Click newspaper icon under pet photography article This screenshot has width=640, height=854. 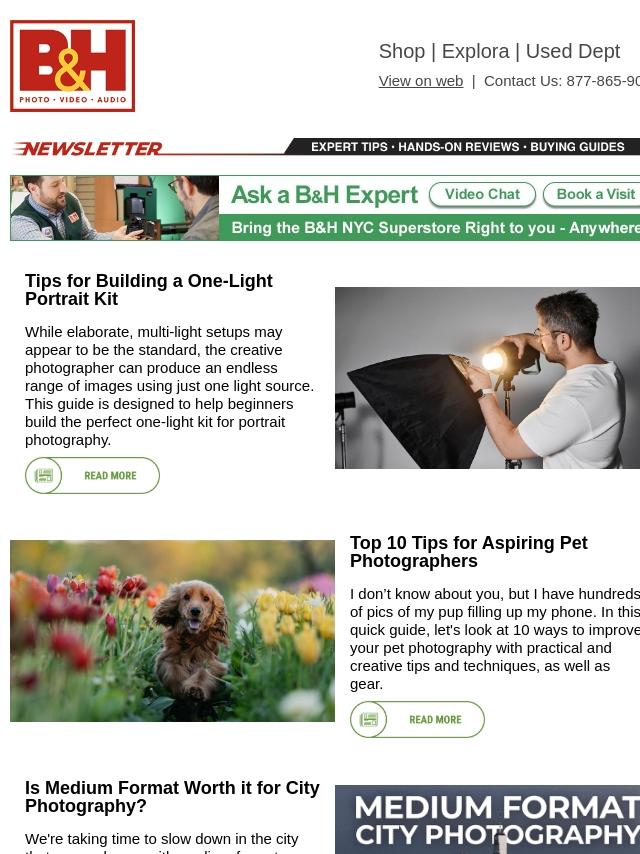(x=369, y=719)
